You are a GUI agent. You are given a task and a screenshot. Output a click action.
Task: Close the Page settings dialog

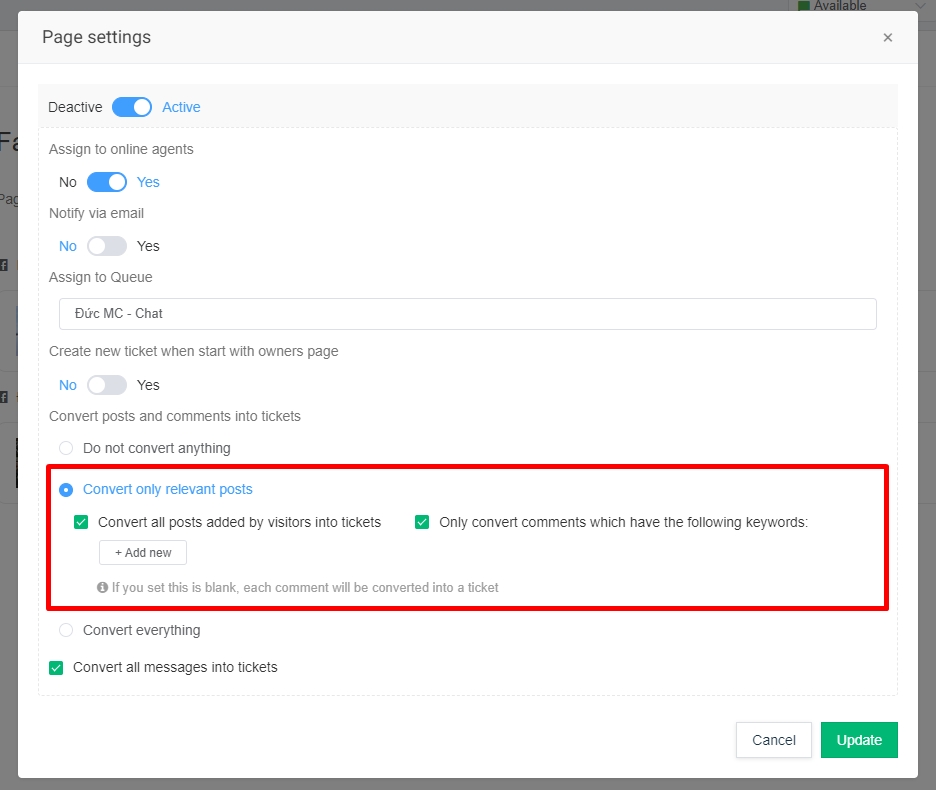pyautogui.click(x=887, y=38)
